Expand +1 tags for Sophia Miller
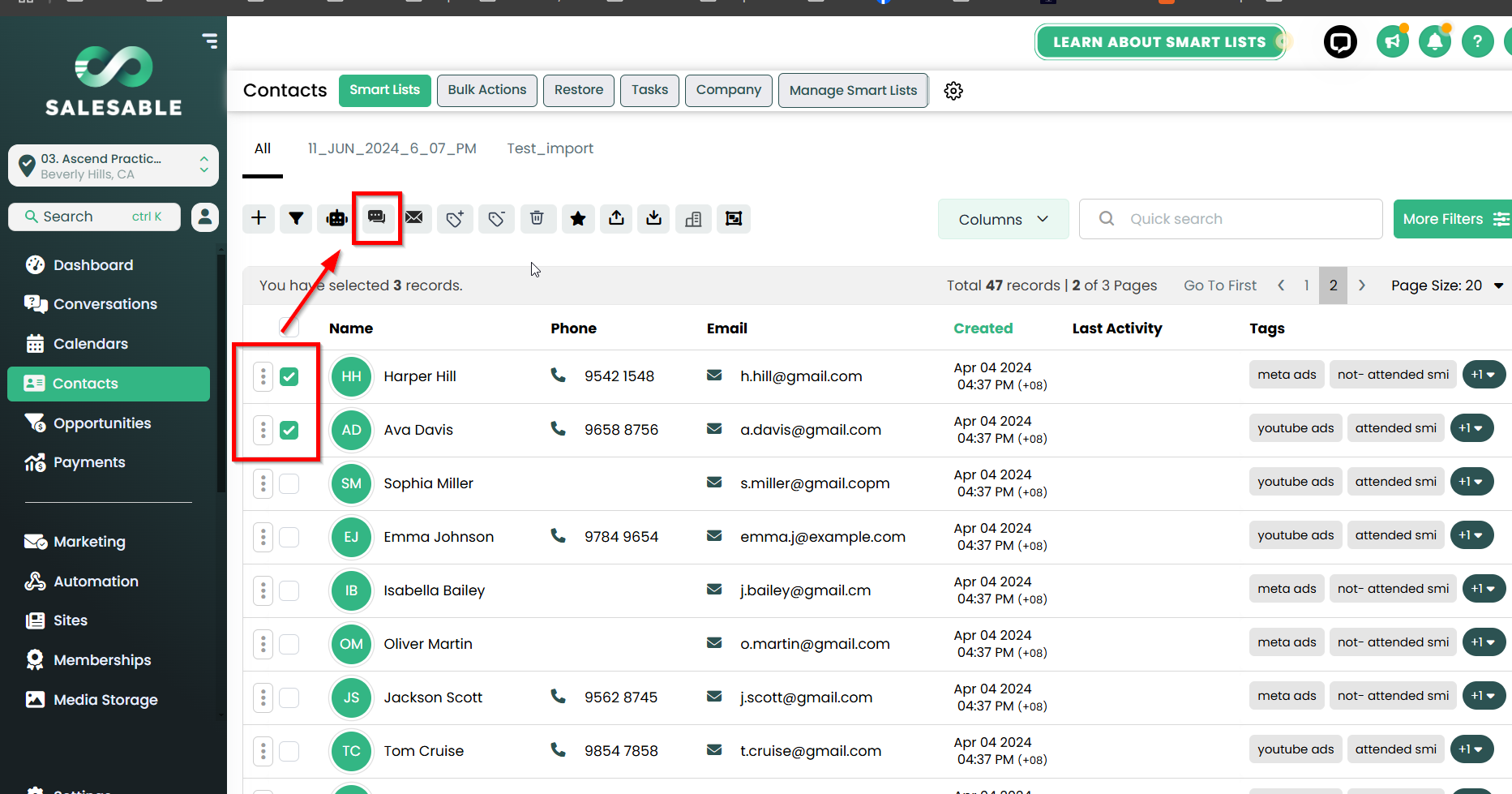The height and width of the screenshot is (794, 1512). click(1471, 482)
